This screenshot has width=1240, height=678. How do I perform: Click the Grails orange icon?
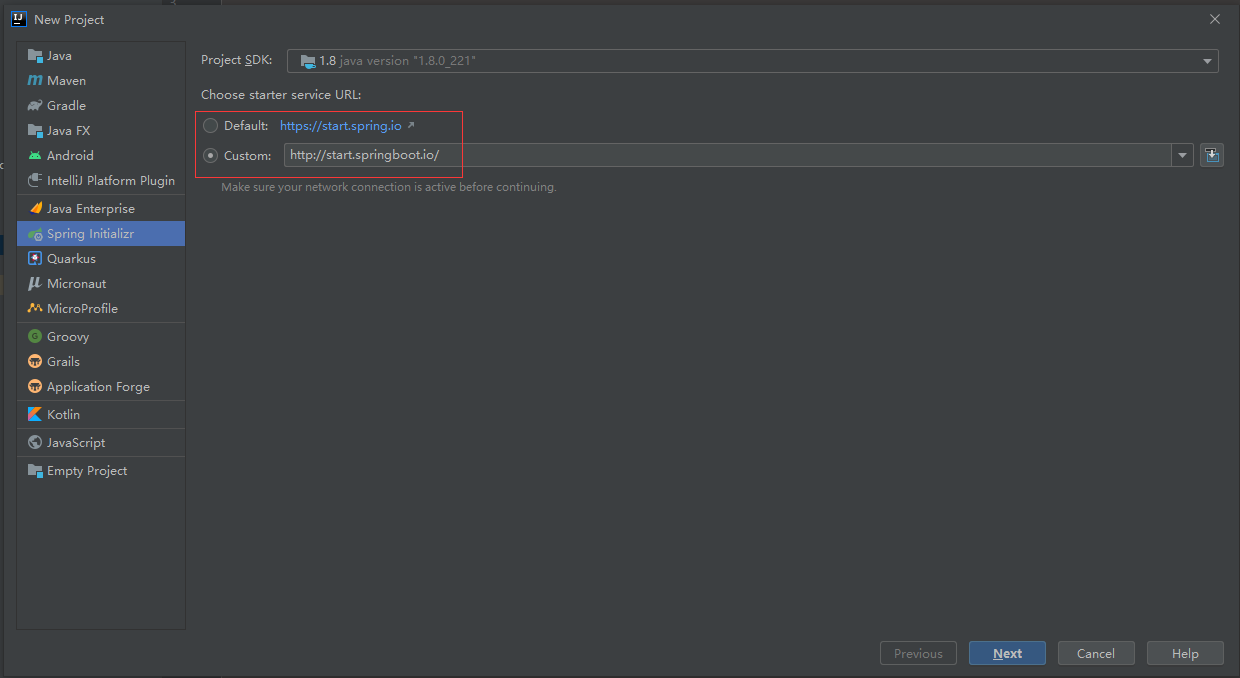(x=35, y=362)
